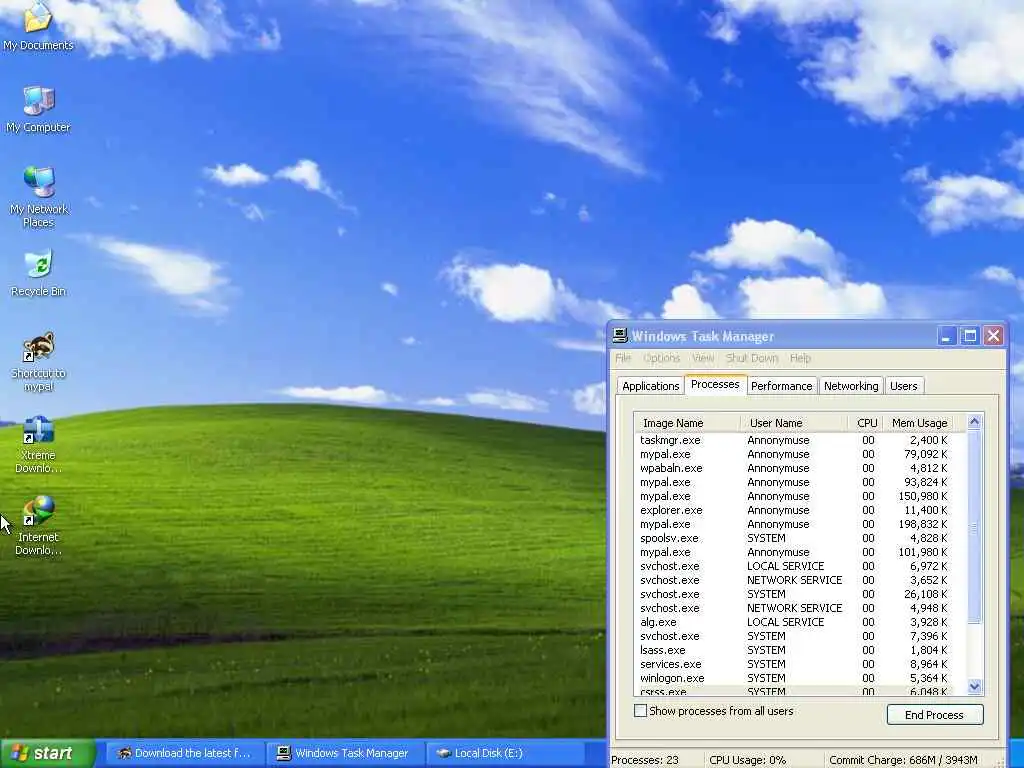
Task: Click the process list scrollbar thumb
Action: point(974,527)
